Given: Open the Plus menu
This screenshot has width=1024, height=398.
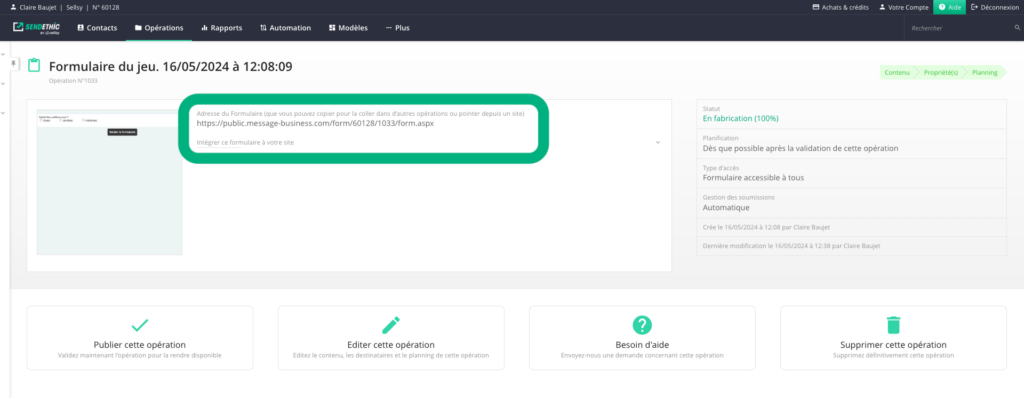Looking at the screenshot, I should click(398, 28).
